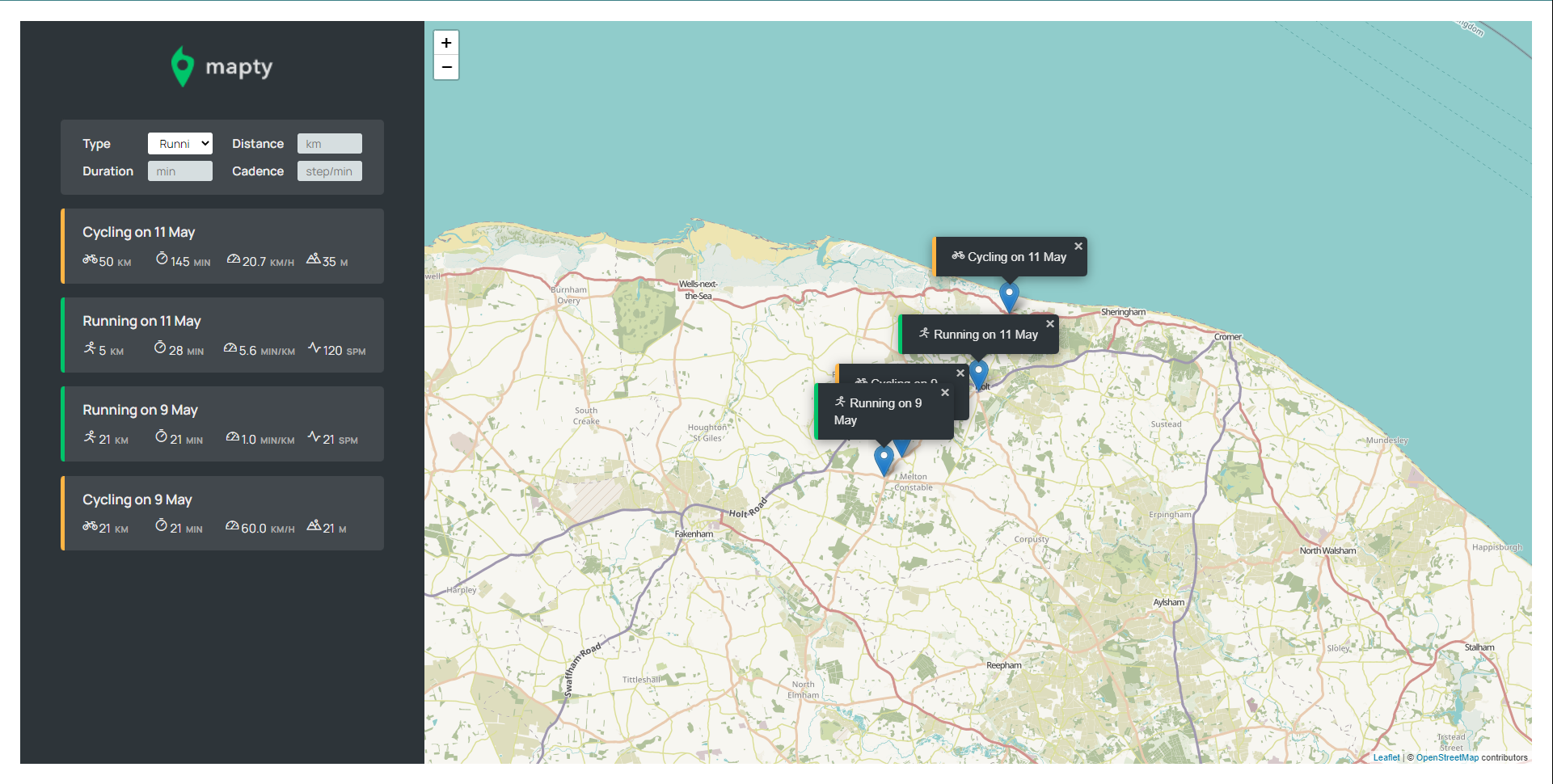This screenshot has height=784, width=1553.
Task: Select the Cycling on 11 May workout title
Action: (139, 232)
